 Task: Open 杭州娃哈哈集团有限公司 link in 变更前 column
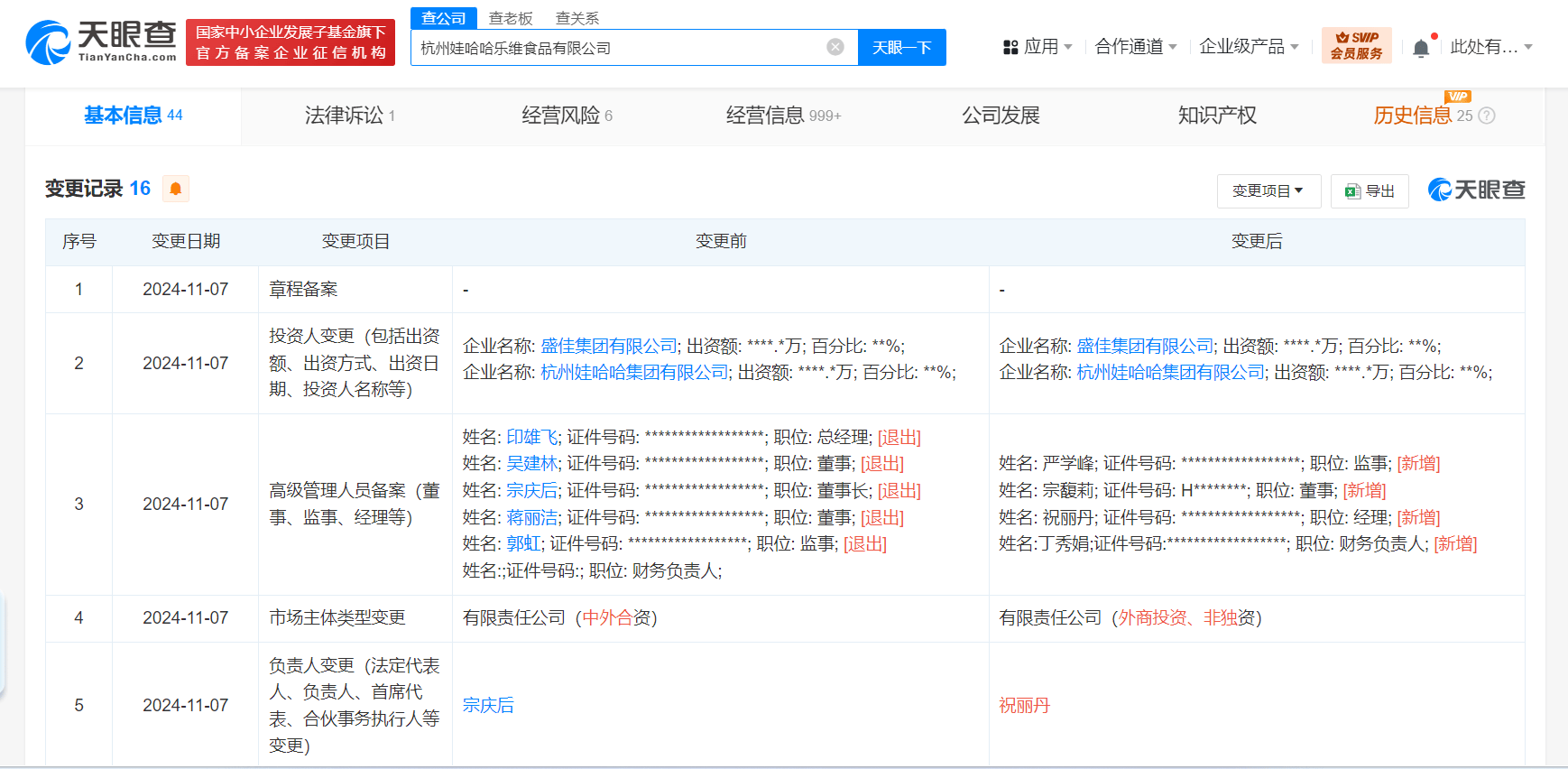[634, 372]
